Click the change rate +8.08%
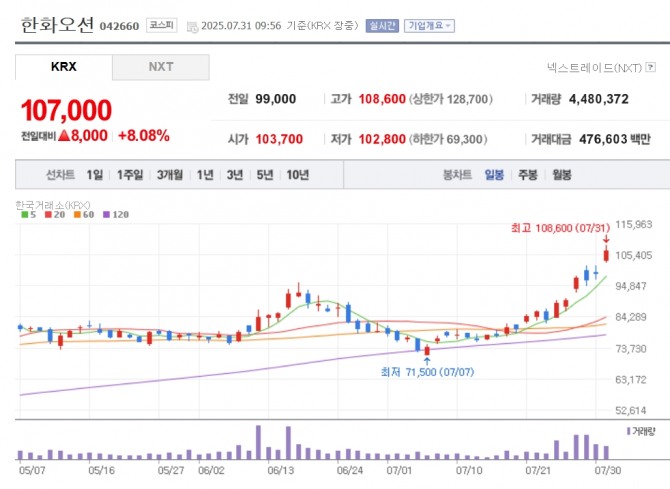This screenshot has height=489, width=670. click(144, 136)
